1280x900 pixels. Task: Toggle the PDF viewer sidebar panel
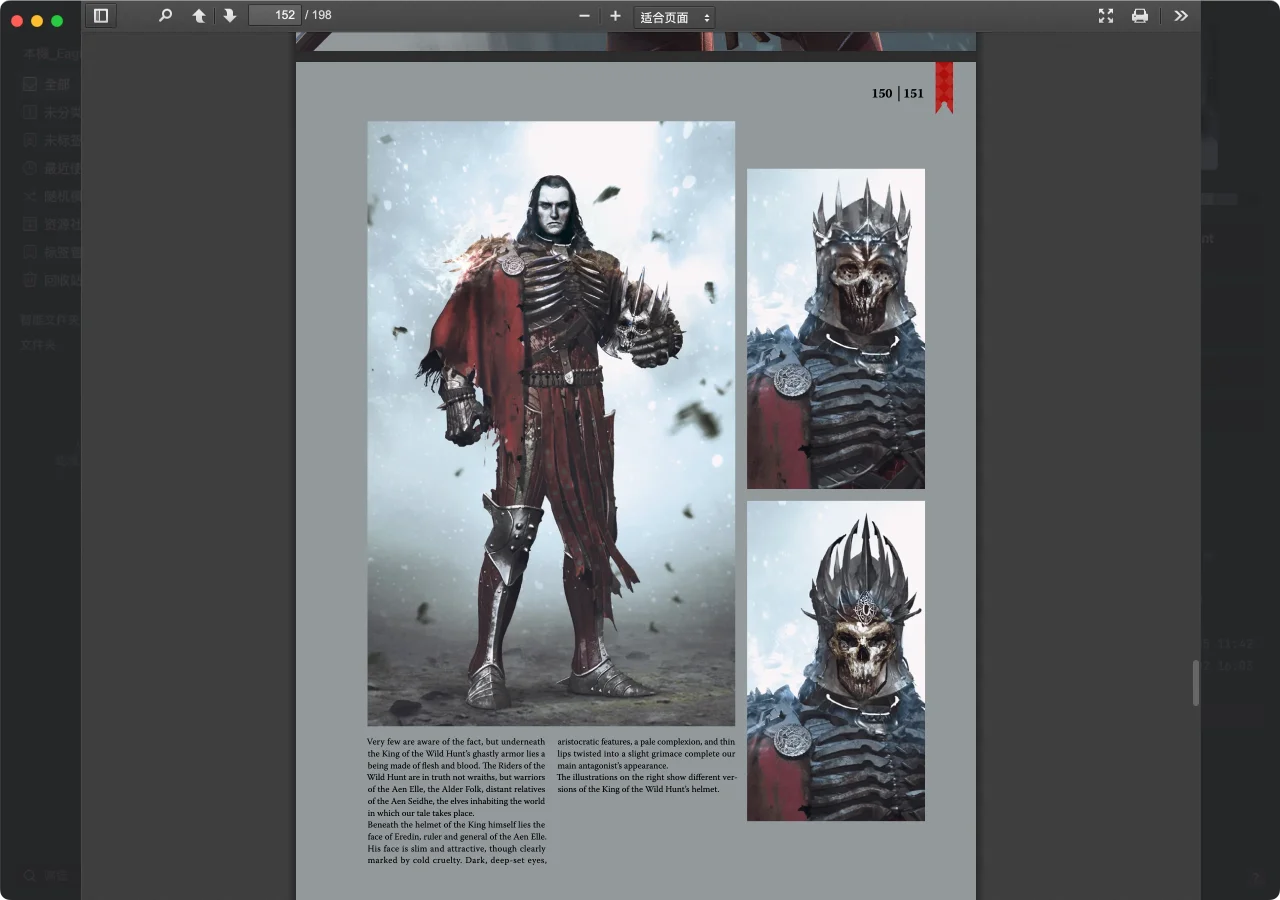[101, 16]
